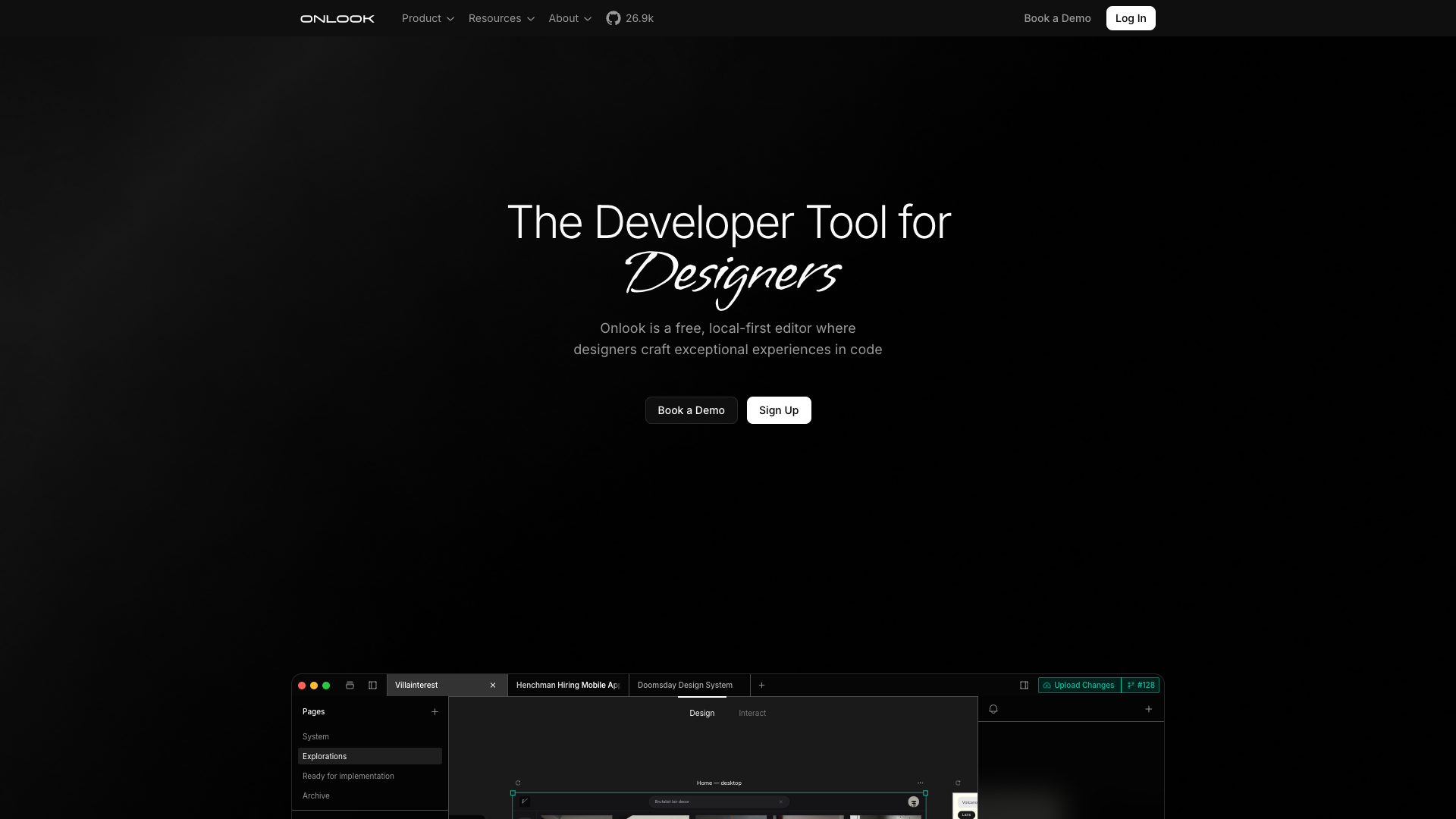This screenshot has width=1456, height=819.
Task: Select the Design mode tab
Action: click(x=701, y=714)
